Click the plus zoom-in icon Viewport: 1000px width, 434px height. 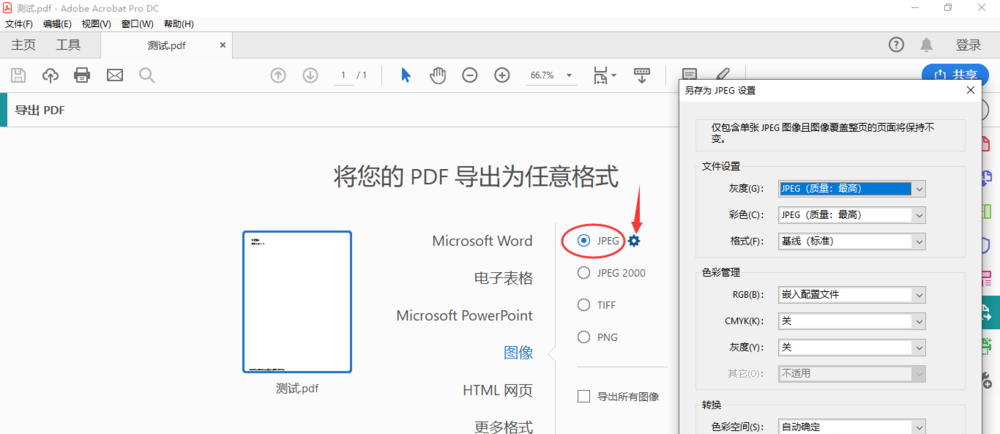click(x=503, y=75)
